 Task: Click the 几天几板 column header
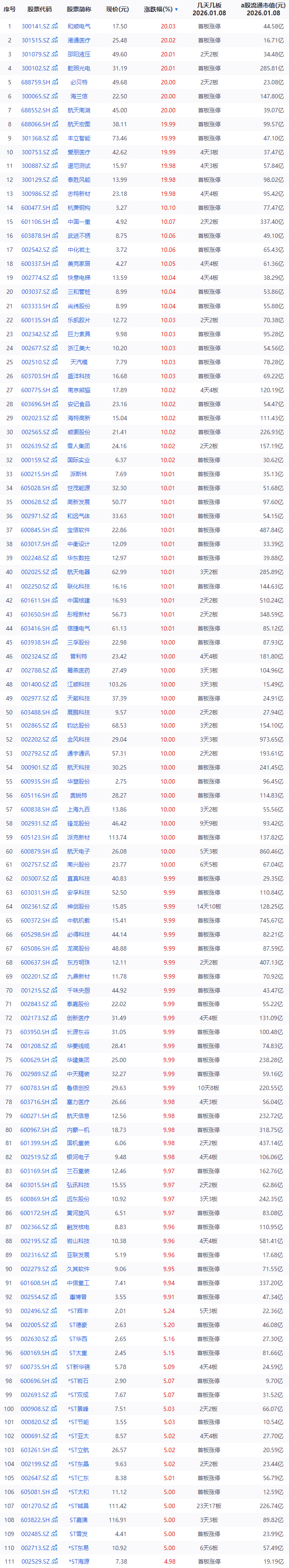pos(209,8)
